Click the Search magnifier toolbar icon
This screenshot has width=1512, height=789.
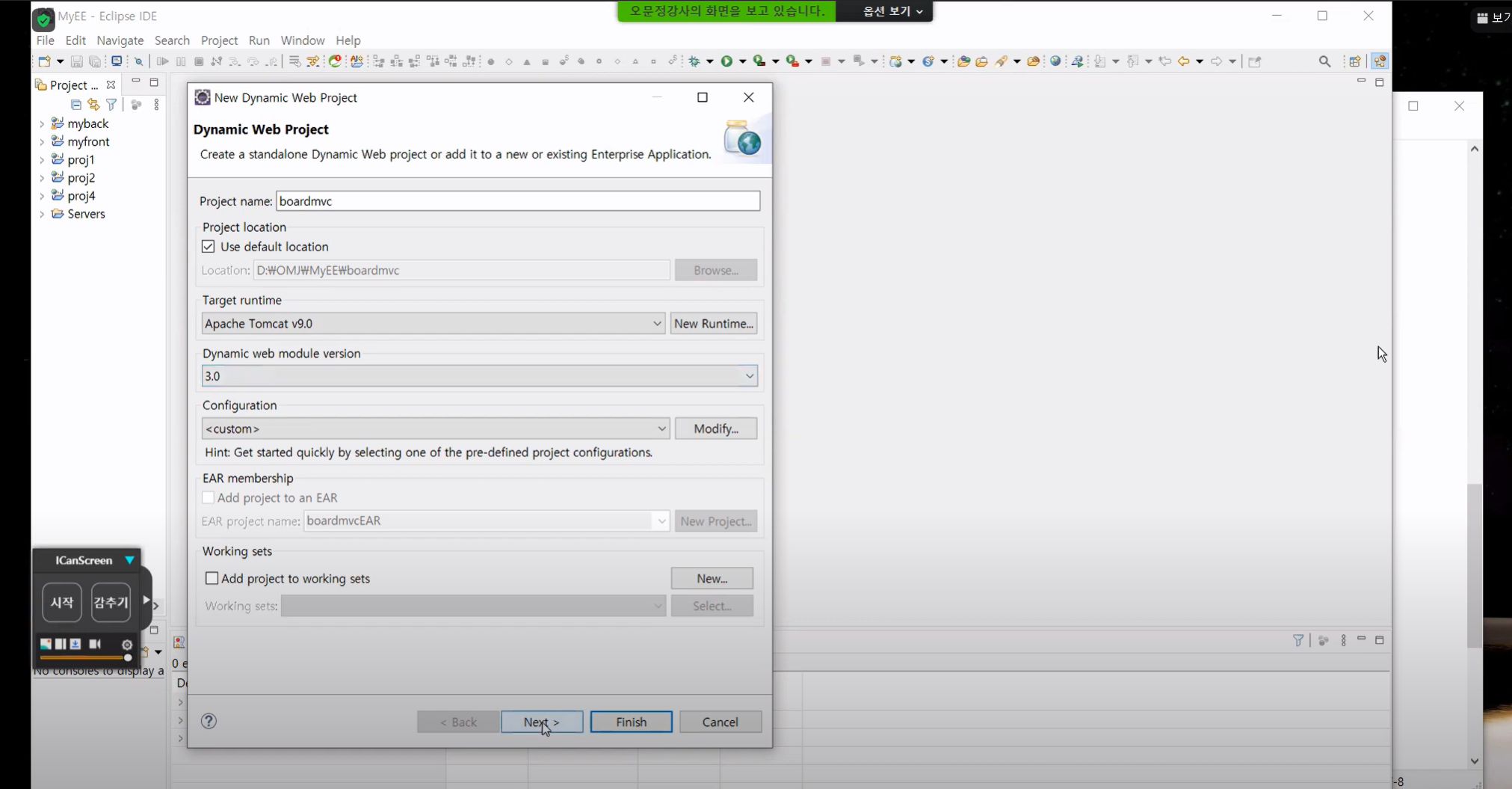pyautogui.click(x=1324, y=61)
